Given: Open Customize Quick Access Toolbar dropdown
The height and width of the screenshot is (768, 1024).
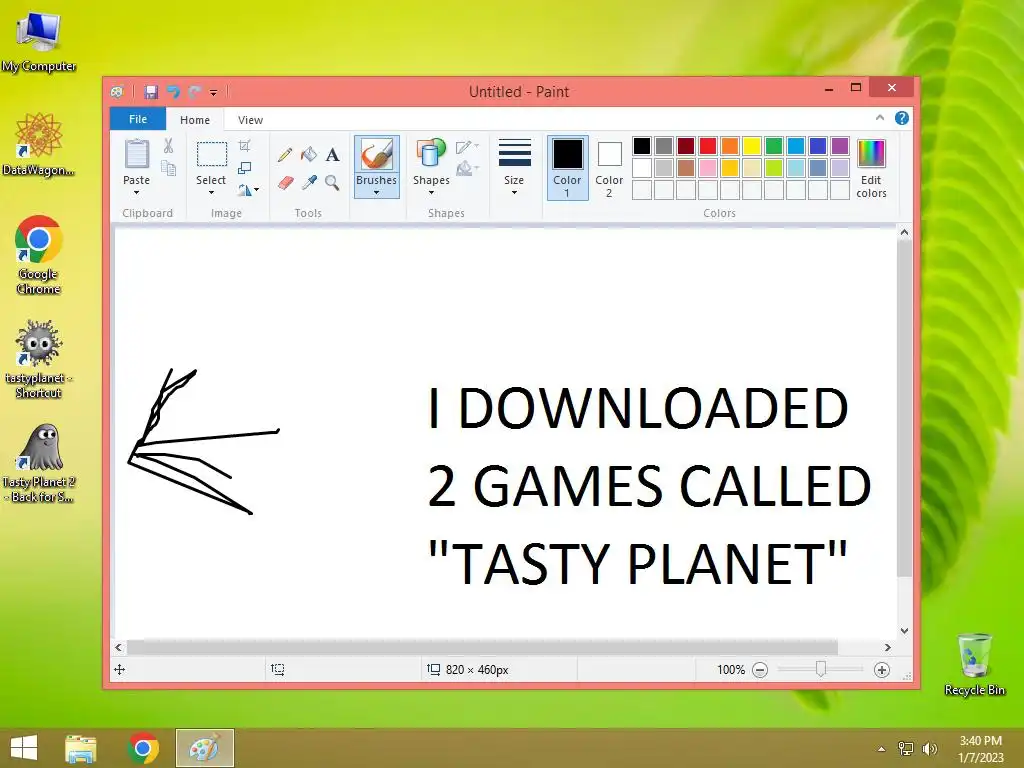Looking at the screenshot, I should 214,93.
